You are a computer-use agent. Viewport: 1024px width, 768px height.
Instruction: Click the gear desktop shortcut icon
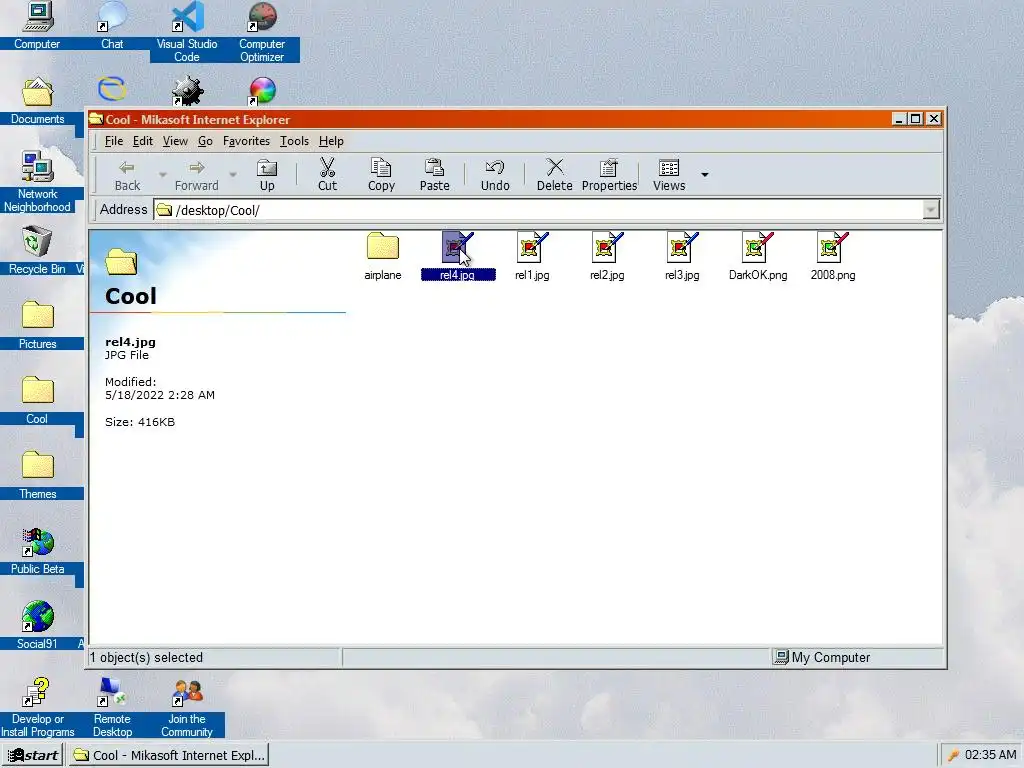point(187,90)
